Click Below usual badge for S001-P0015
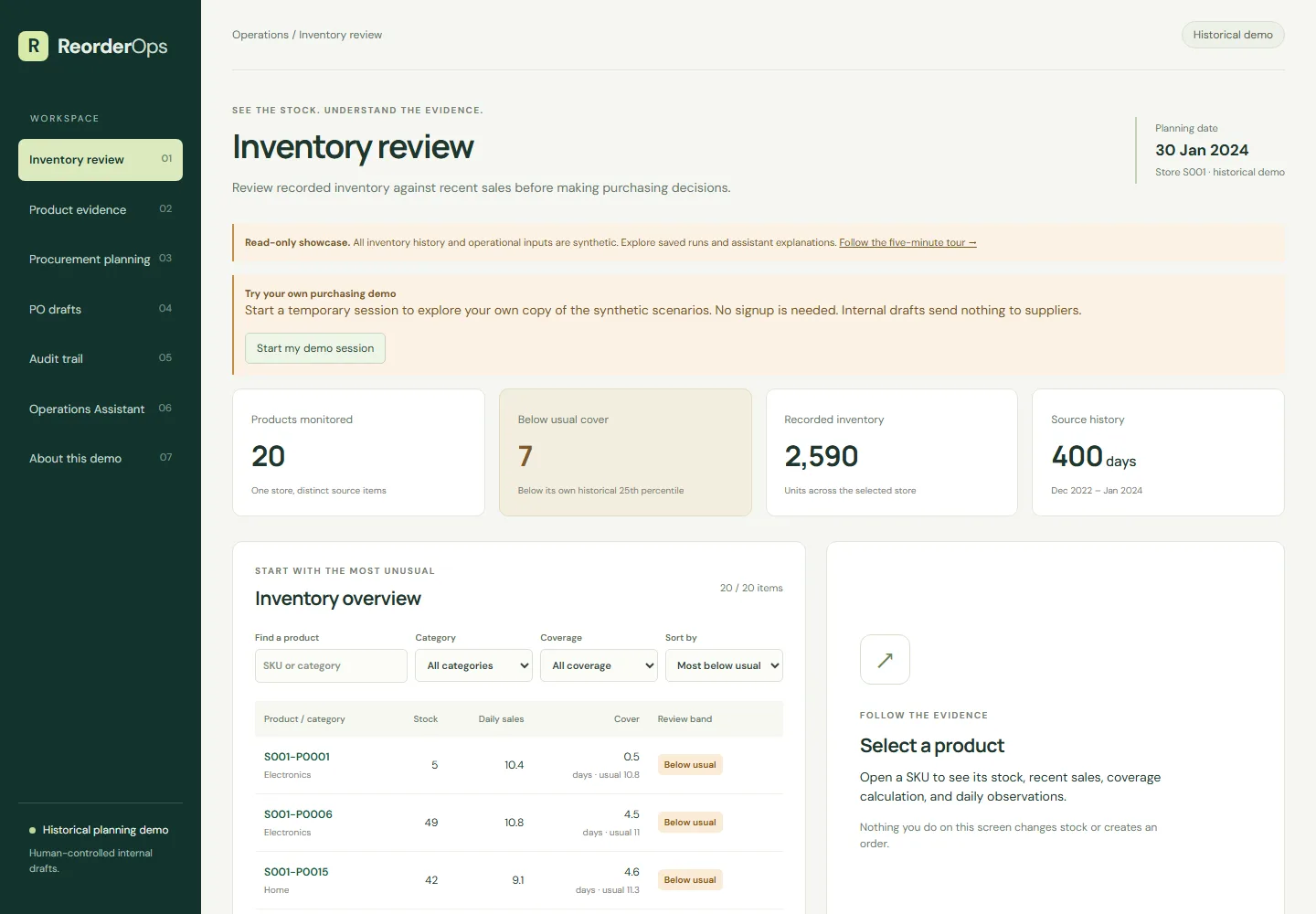Image resolution: width=1316 pixels, height=914 pixels. pyautogui.click(x=690, y=880)
